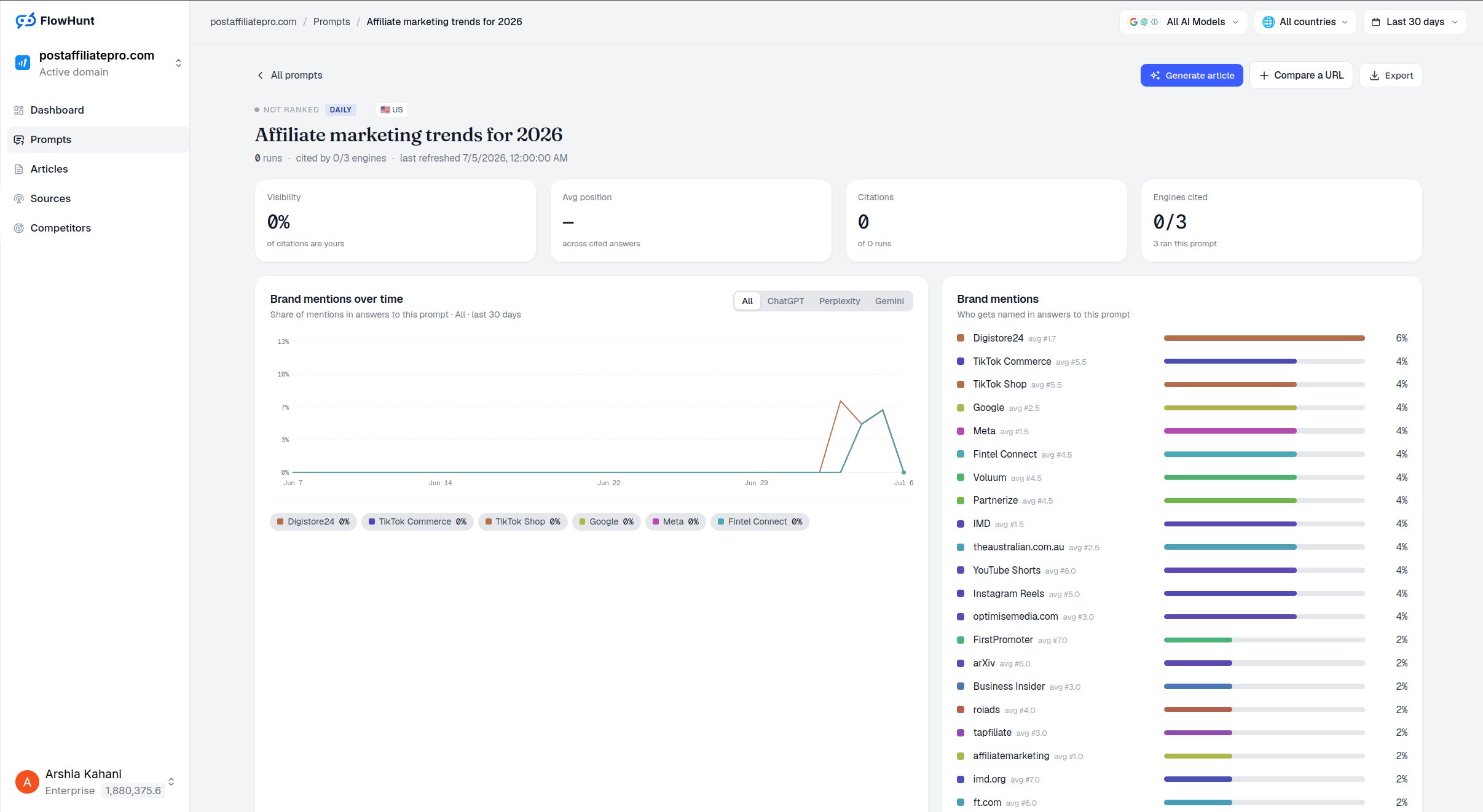Click the Generate article button

(x=1192, y=75)
